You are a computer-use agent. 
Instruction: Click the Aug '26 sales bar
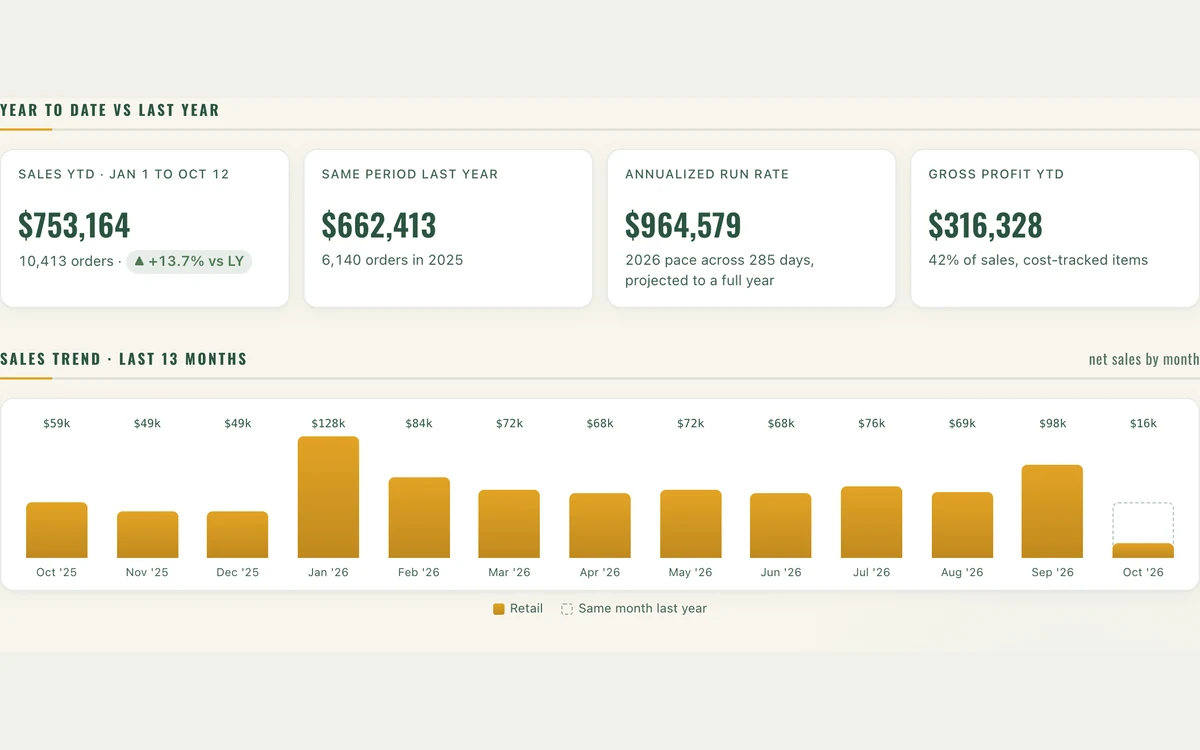pos(962,525)
